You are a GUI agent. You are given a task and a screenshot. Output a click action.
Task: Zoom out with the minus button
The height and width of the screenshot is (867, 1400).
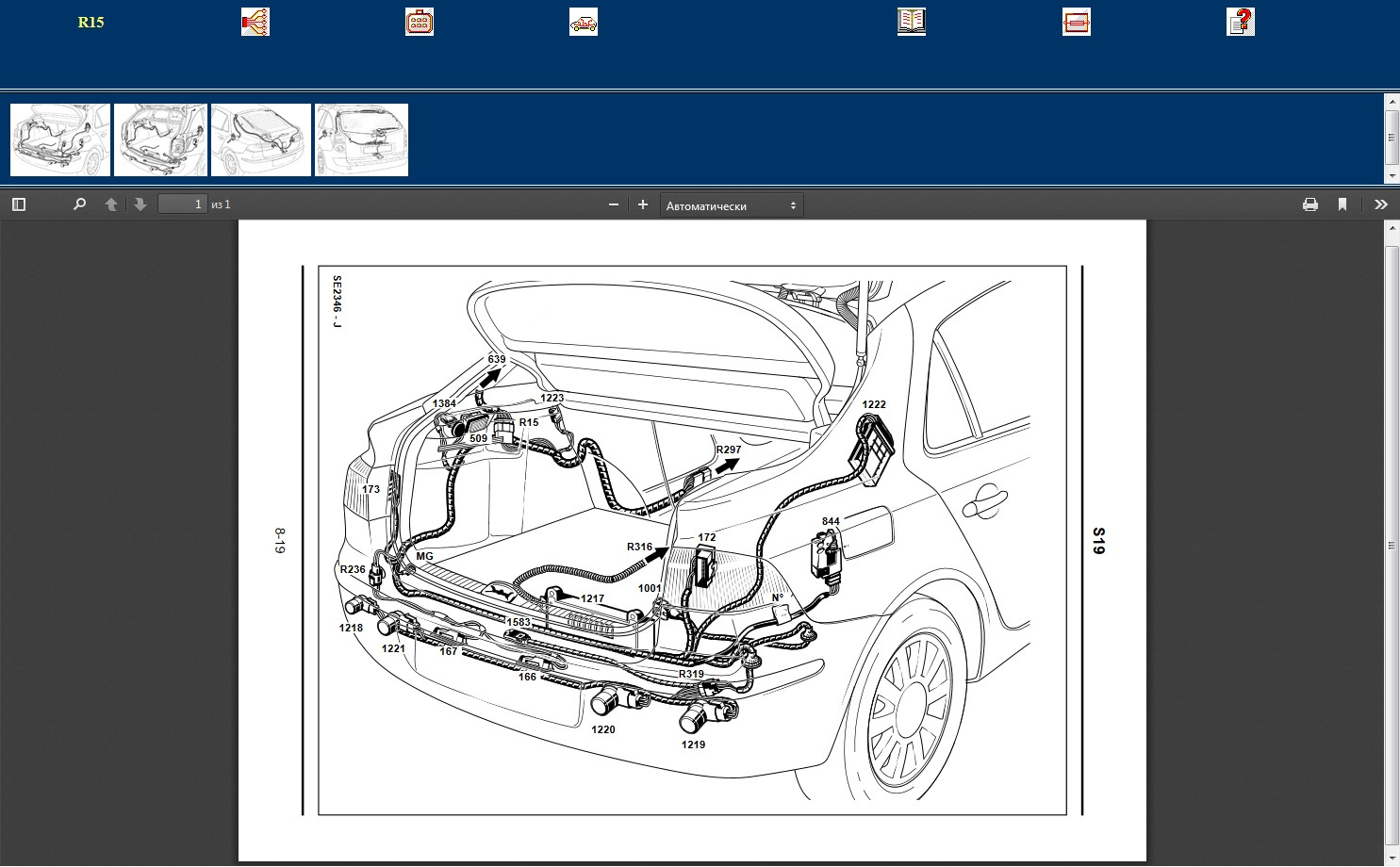(614, 204)
